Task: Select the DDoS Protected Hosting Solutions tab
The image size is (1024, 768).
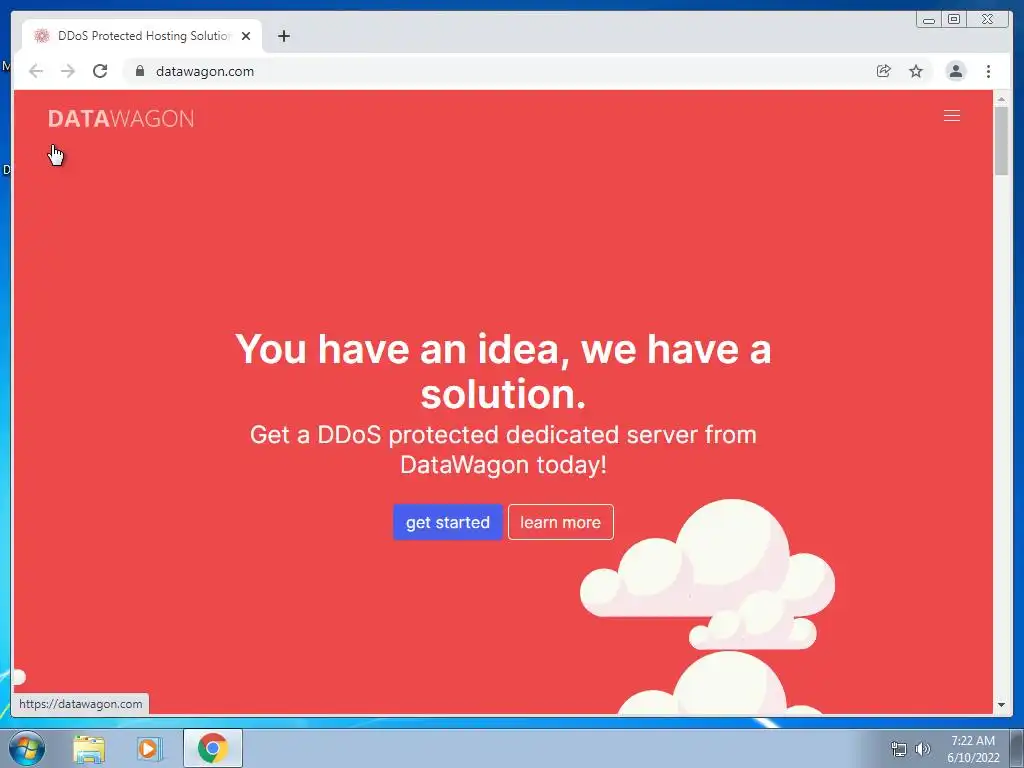Action: 142,36
